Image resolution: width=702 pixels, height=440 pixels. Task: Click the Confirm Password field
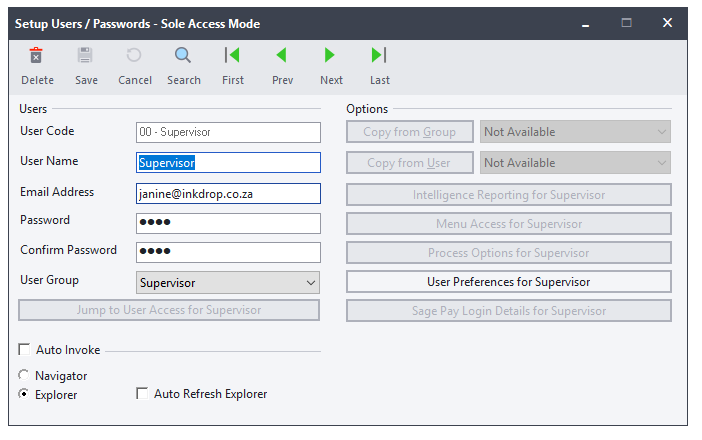tap(228, 252)
